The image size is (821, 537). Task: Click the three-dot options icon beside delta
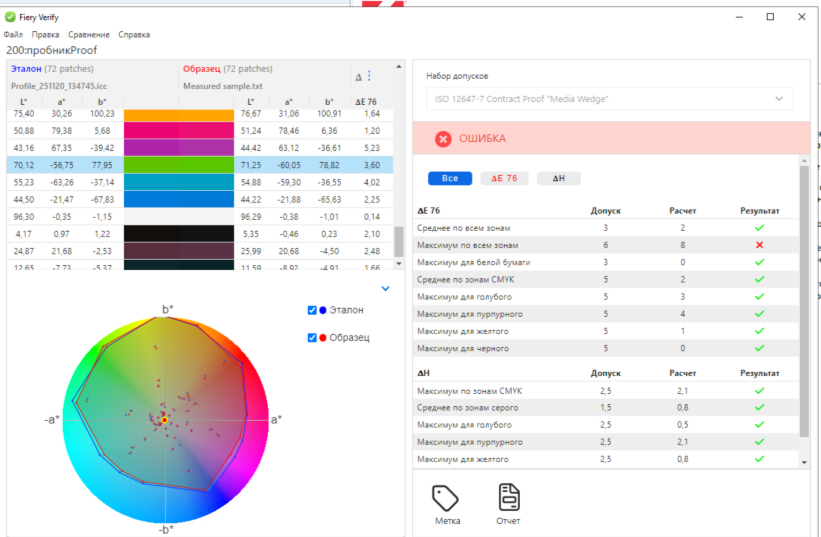click(369, 76)
